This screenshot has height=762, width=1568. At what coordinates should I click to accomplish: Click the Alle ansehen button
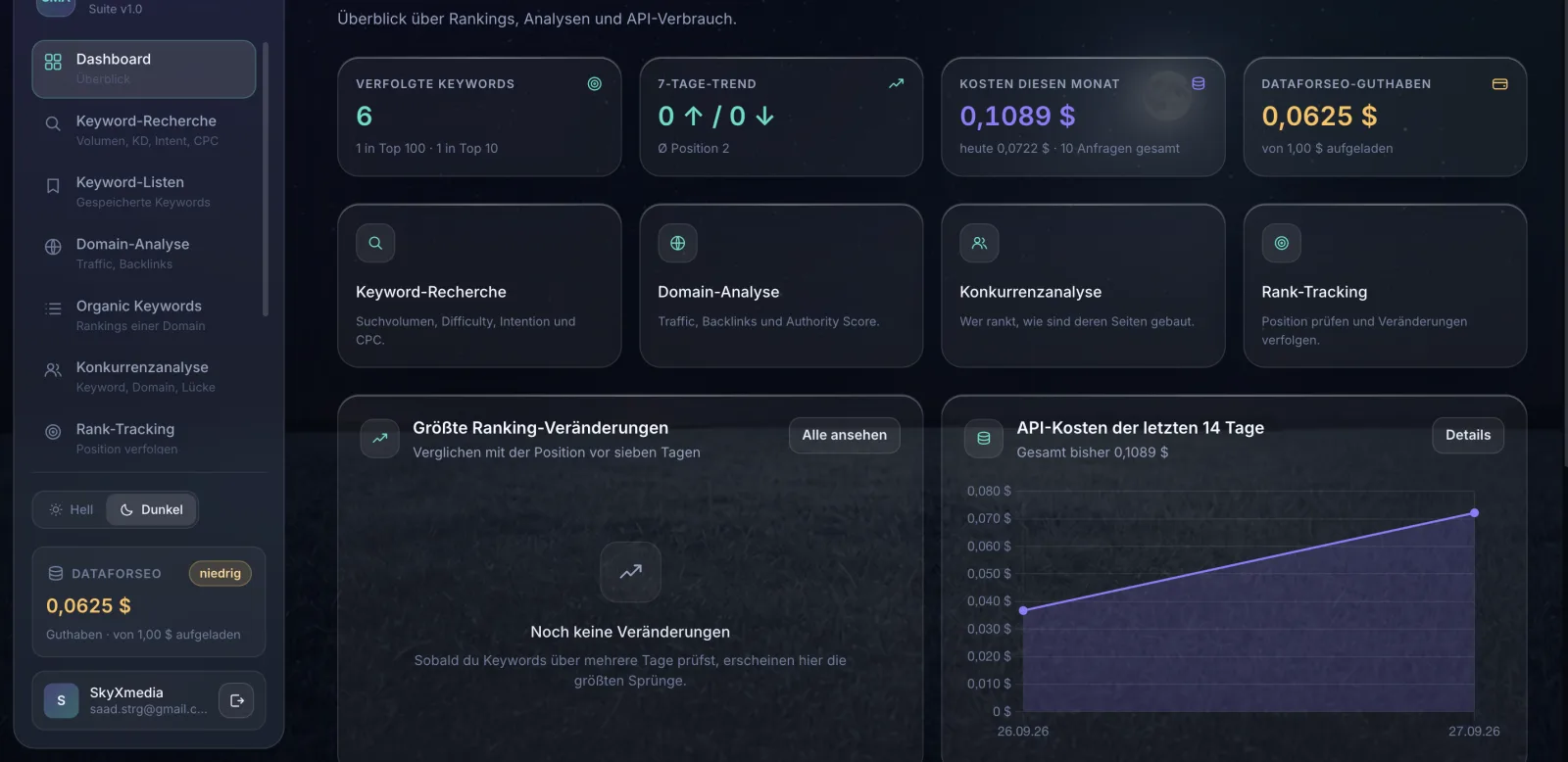[845, 435]
